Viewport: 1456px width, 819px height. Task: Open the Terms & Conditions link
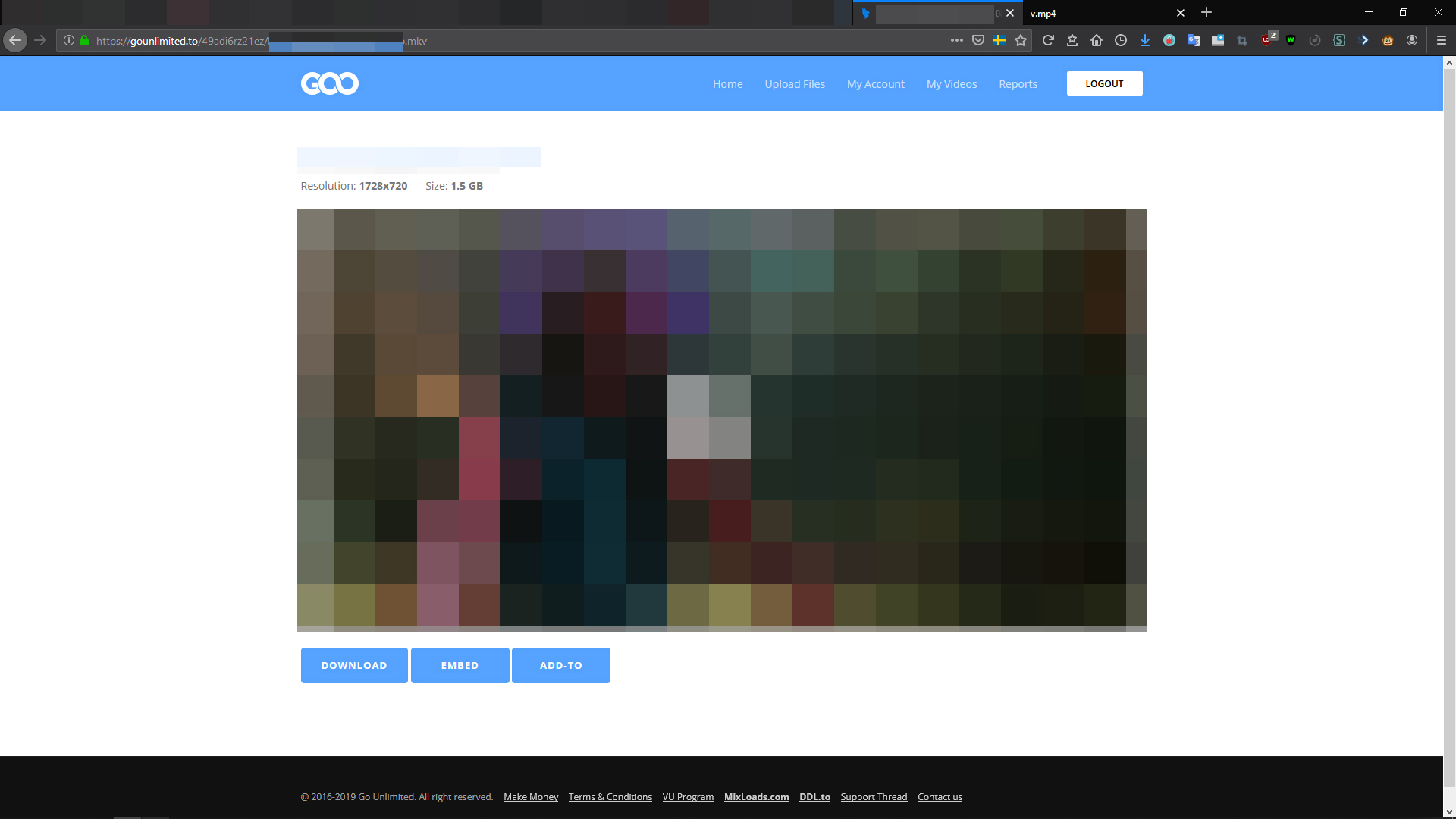[610, 797]
